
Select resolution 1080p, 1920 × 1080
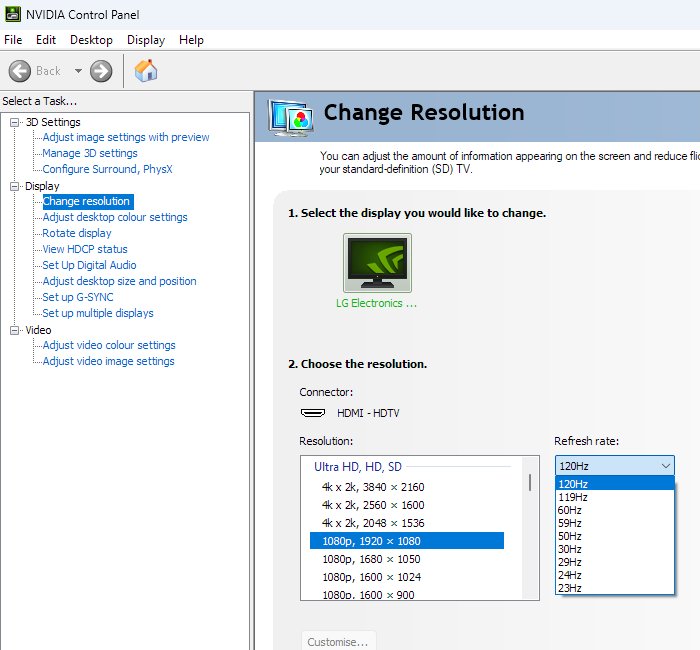407,541
